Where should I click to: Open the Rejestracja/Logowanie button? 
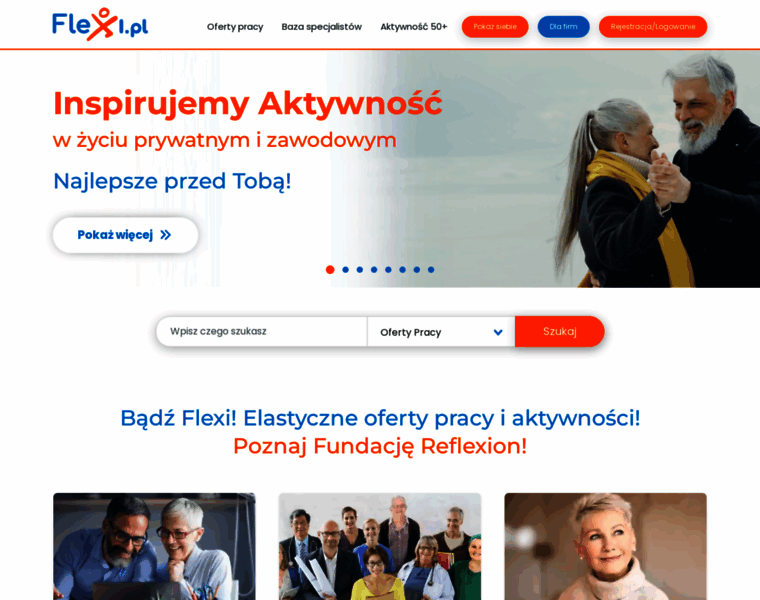coord(653,27)
